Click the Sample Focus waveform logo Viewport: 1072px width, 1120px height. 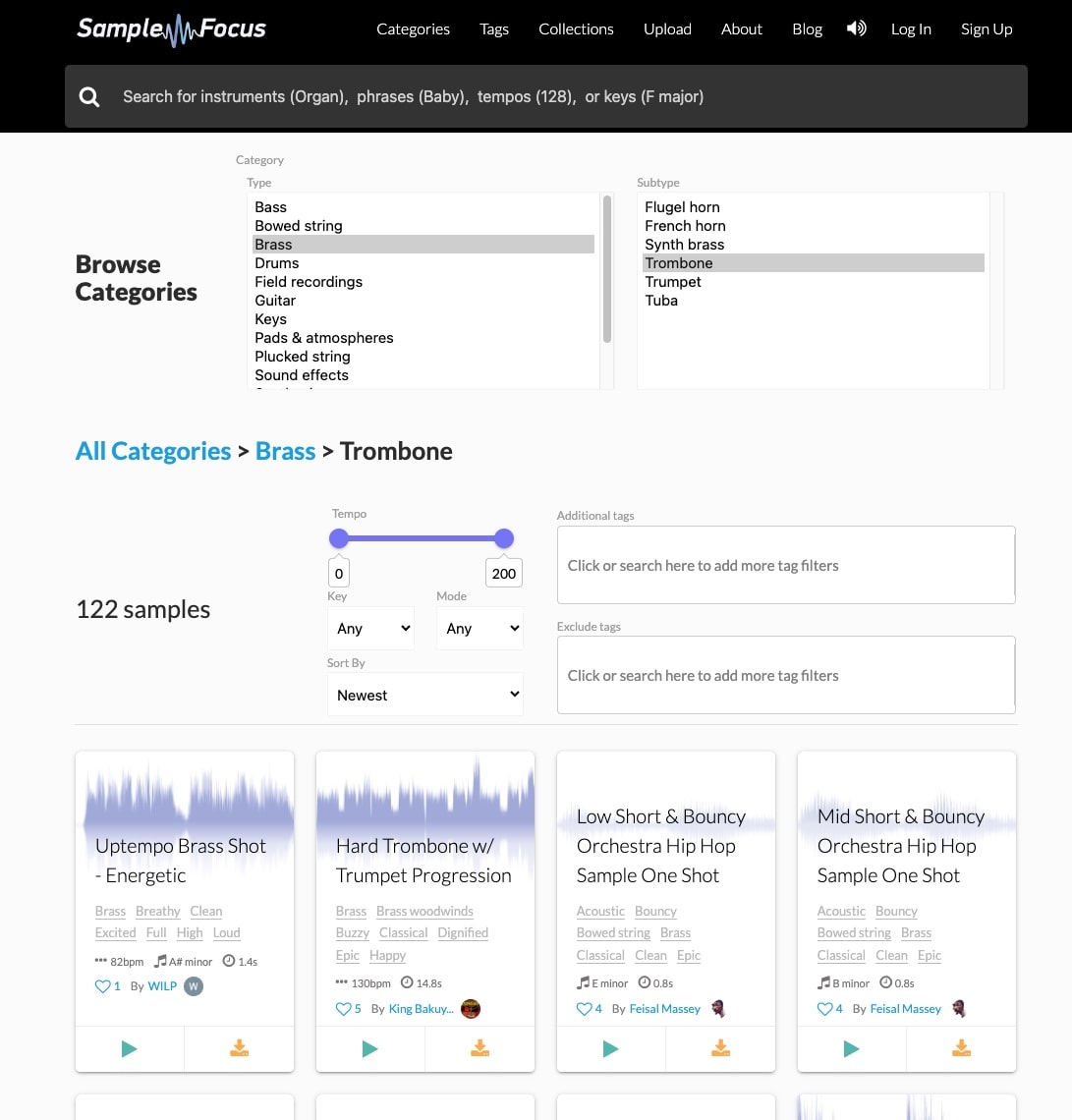coord(170,29)
